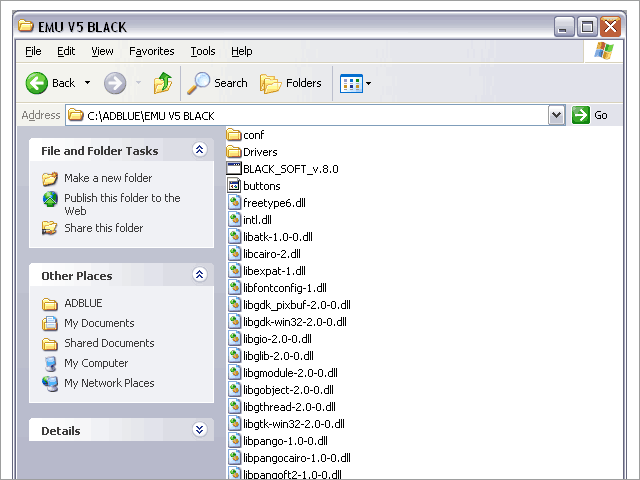The height and width of the screenshot is (480, 640).
Task: Go up one folder level
Action: coord(163,83)
